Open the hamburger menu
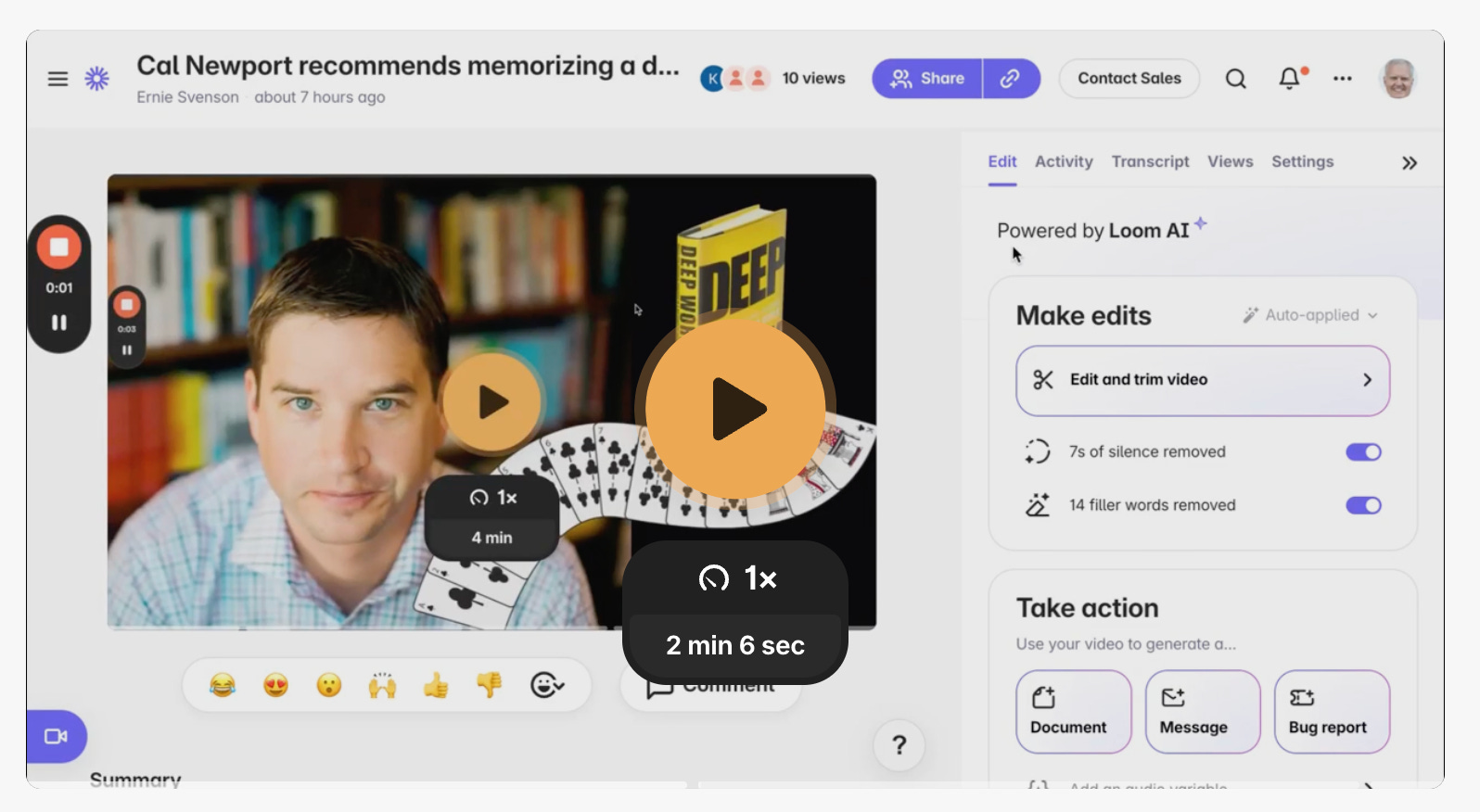The height and width of the screenshot is (812, 1480). click(57, 79)
